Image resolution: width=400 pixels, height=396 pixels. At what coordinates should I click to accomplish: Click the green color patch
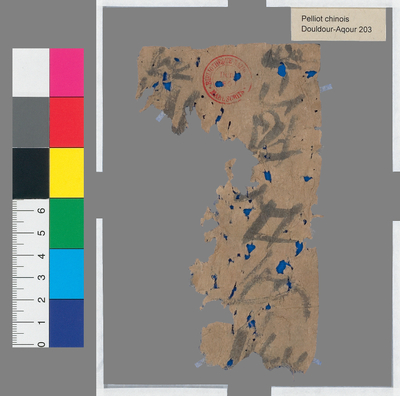point(67,223)
